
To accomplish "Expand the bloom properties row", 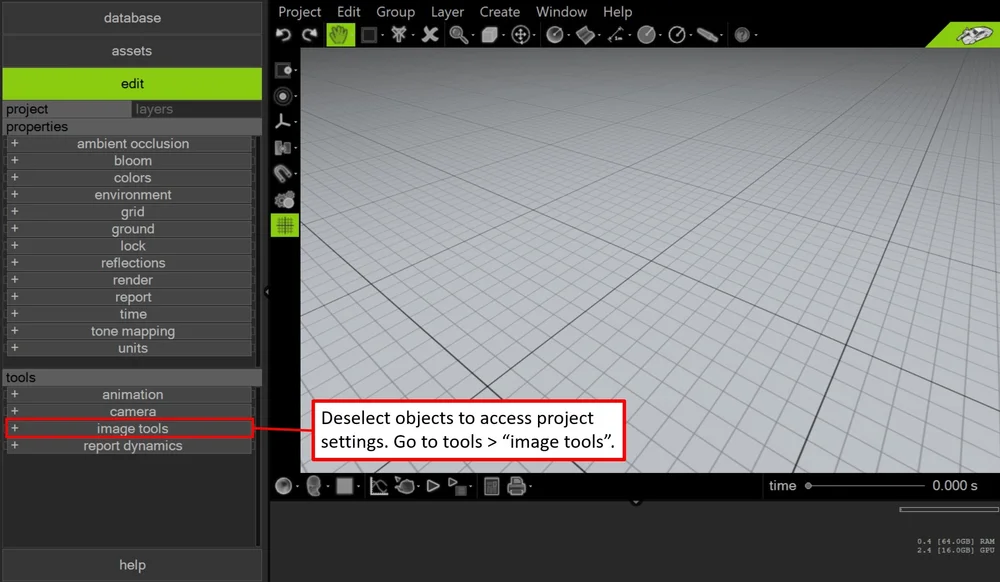I will tap(128, 161).
